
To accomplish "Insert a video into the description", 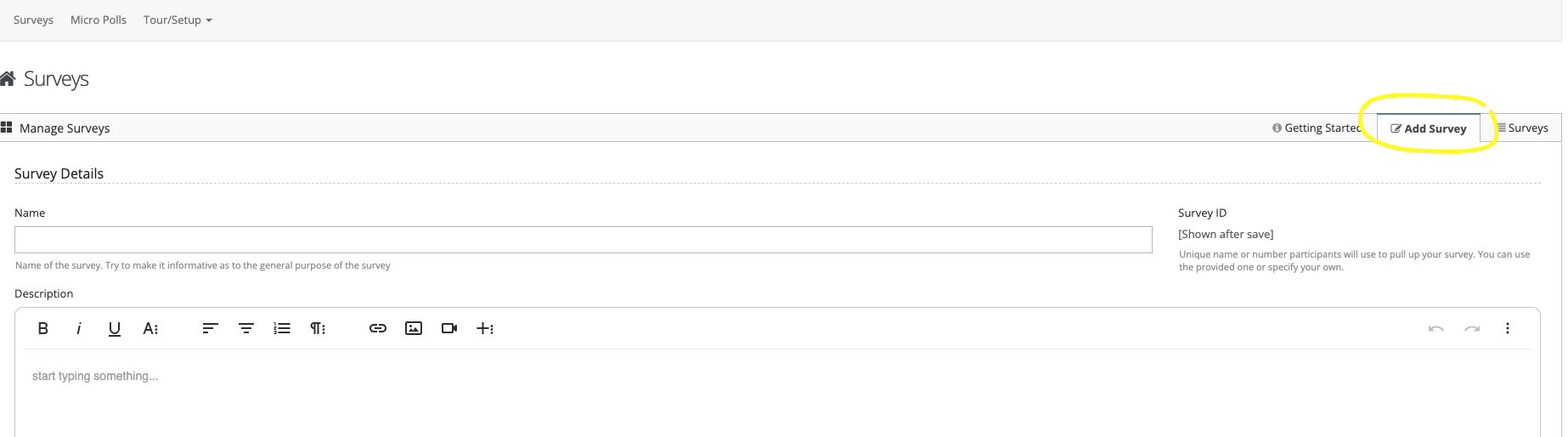I will tap(449, 328).
